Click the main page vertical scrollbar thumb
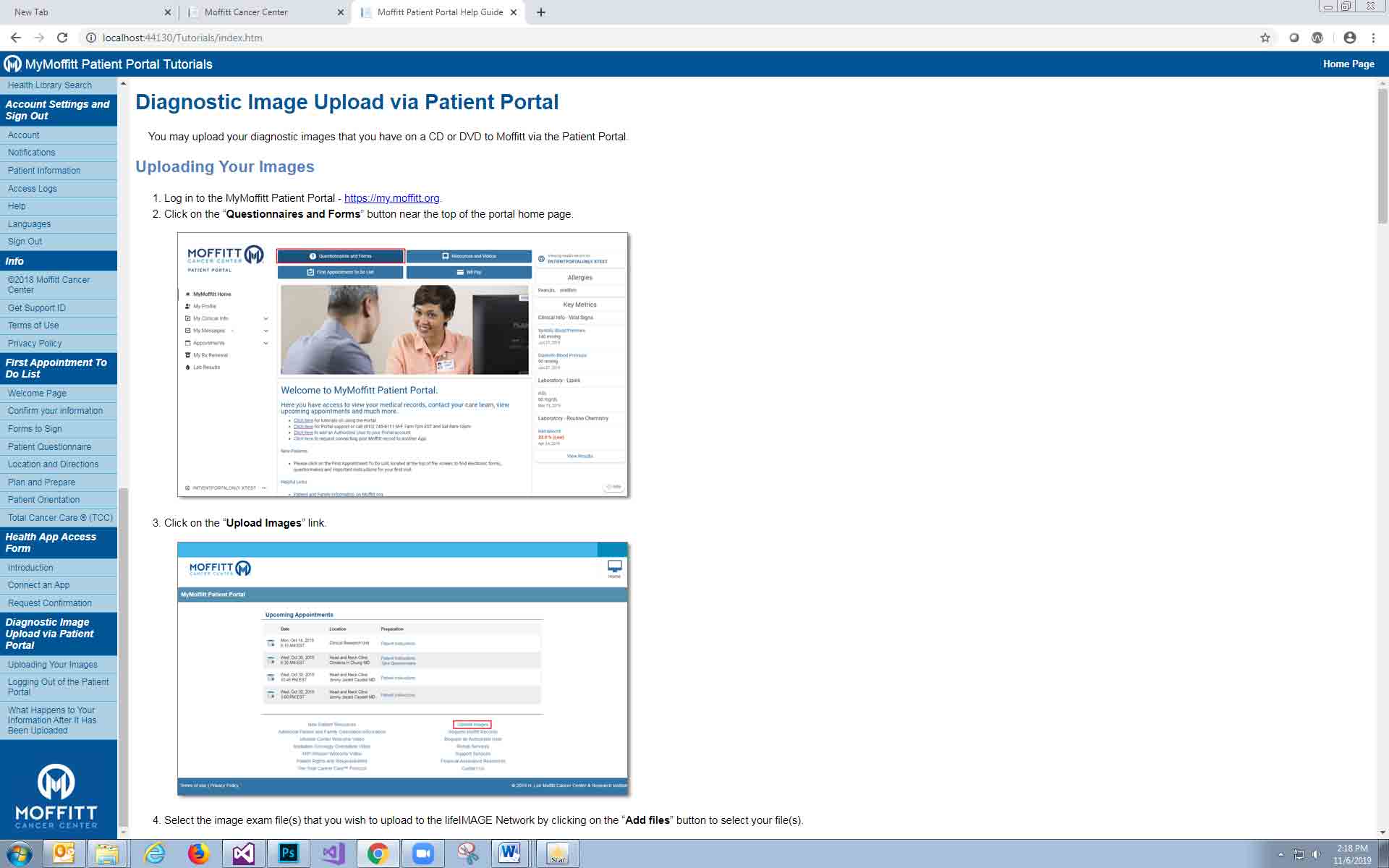Screen dimensions: 1389x868 pos(1382,156)
